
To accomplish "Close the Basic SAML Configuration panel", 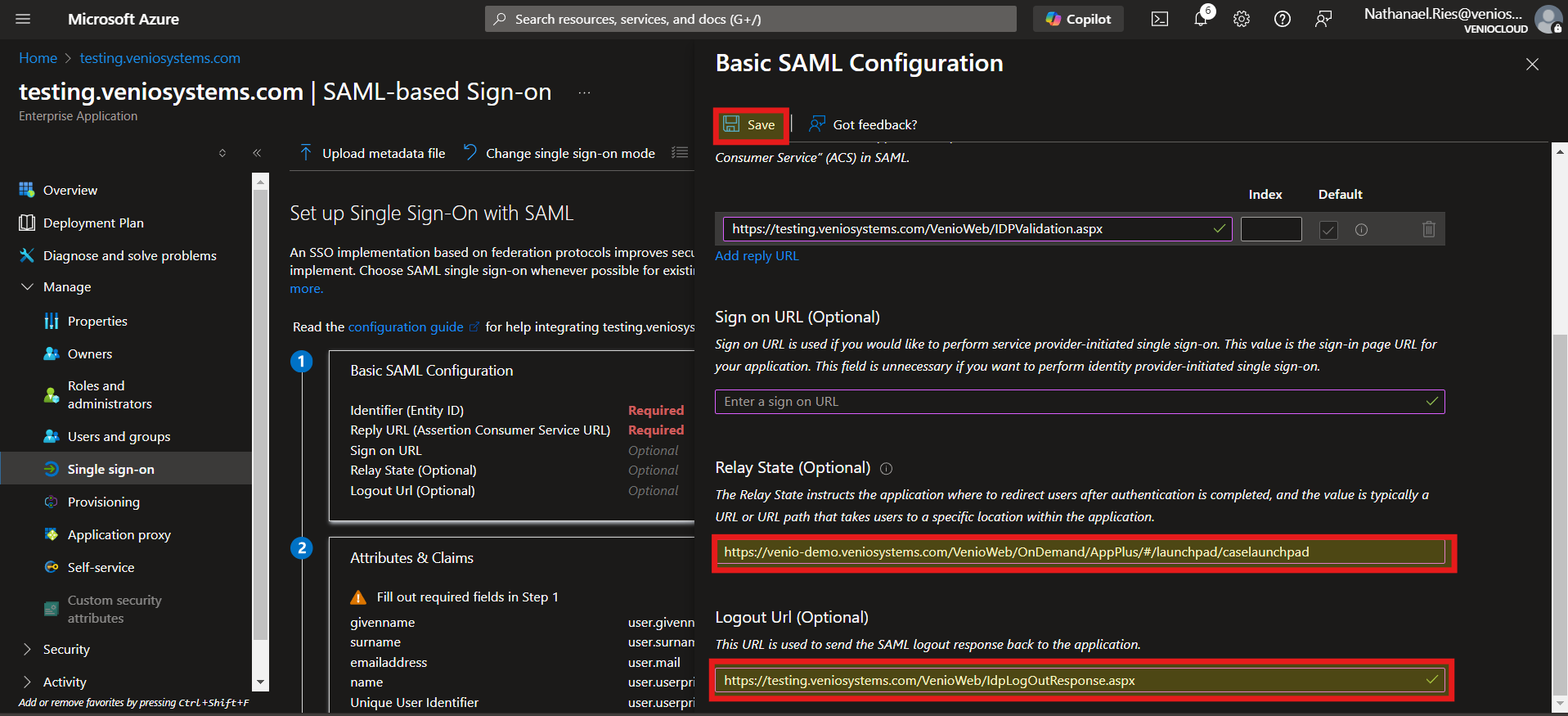I will (1532, 64).
